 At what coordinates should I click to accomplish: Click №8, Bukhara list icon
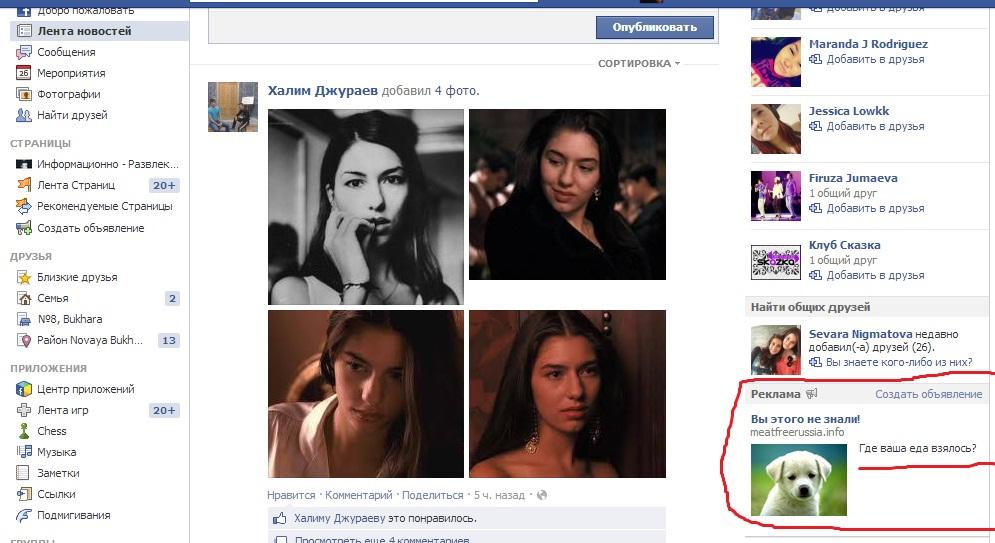(23, 319)
